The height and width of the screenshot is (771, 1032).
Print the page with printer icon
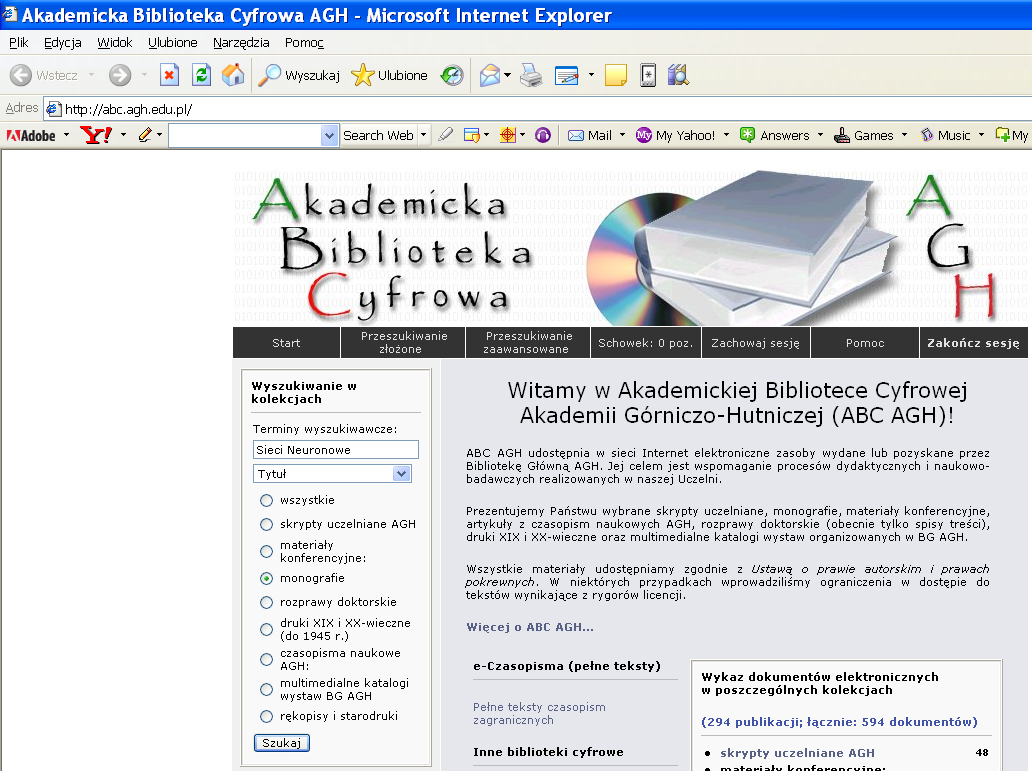(x=531, y=75)
